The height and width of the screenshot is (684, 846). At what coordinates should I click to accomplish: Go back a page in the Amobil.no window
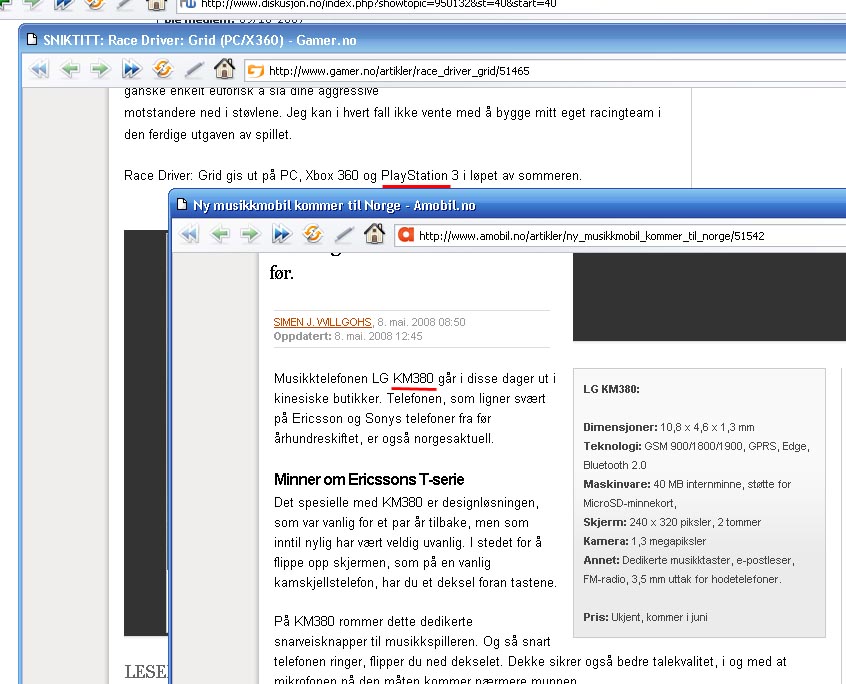[220, 235]
